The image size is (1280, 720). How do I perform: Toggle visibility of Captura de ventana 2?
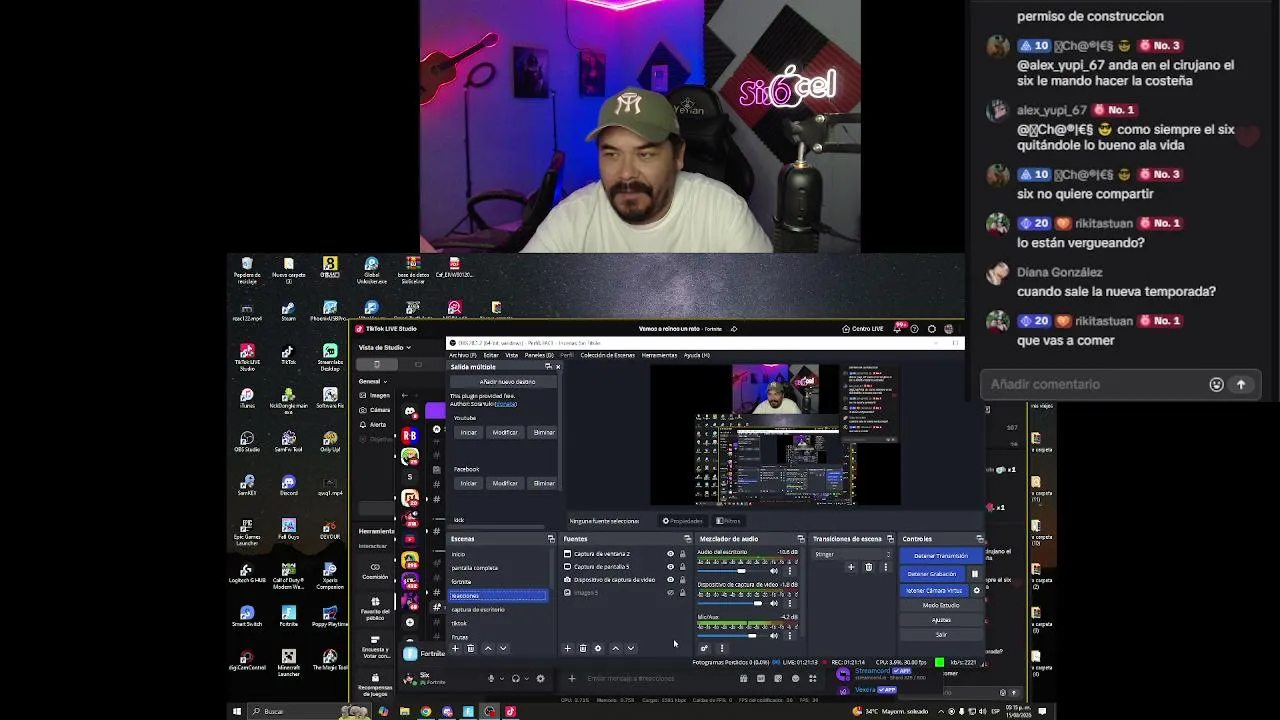(x=670, y=554)
